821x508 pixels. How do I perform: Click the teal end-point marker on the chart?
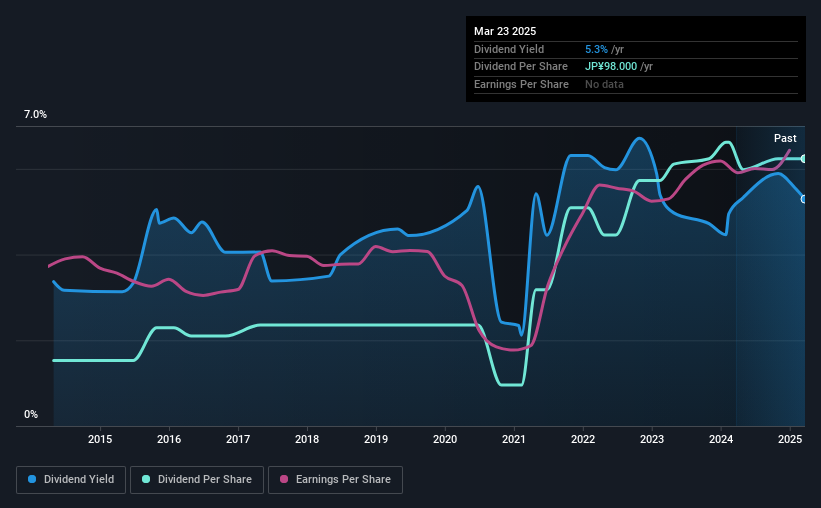[803, 159]
